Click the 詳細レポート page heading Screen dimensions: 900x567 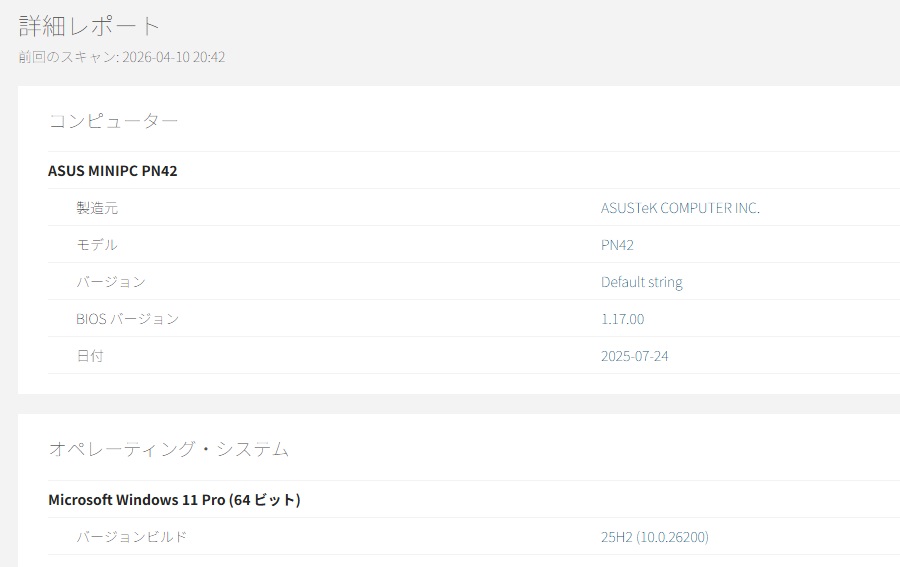click(x=90, y=26)
